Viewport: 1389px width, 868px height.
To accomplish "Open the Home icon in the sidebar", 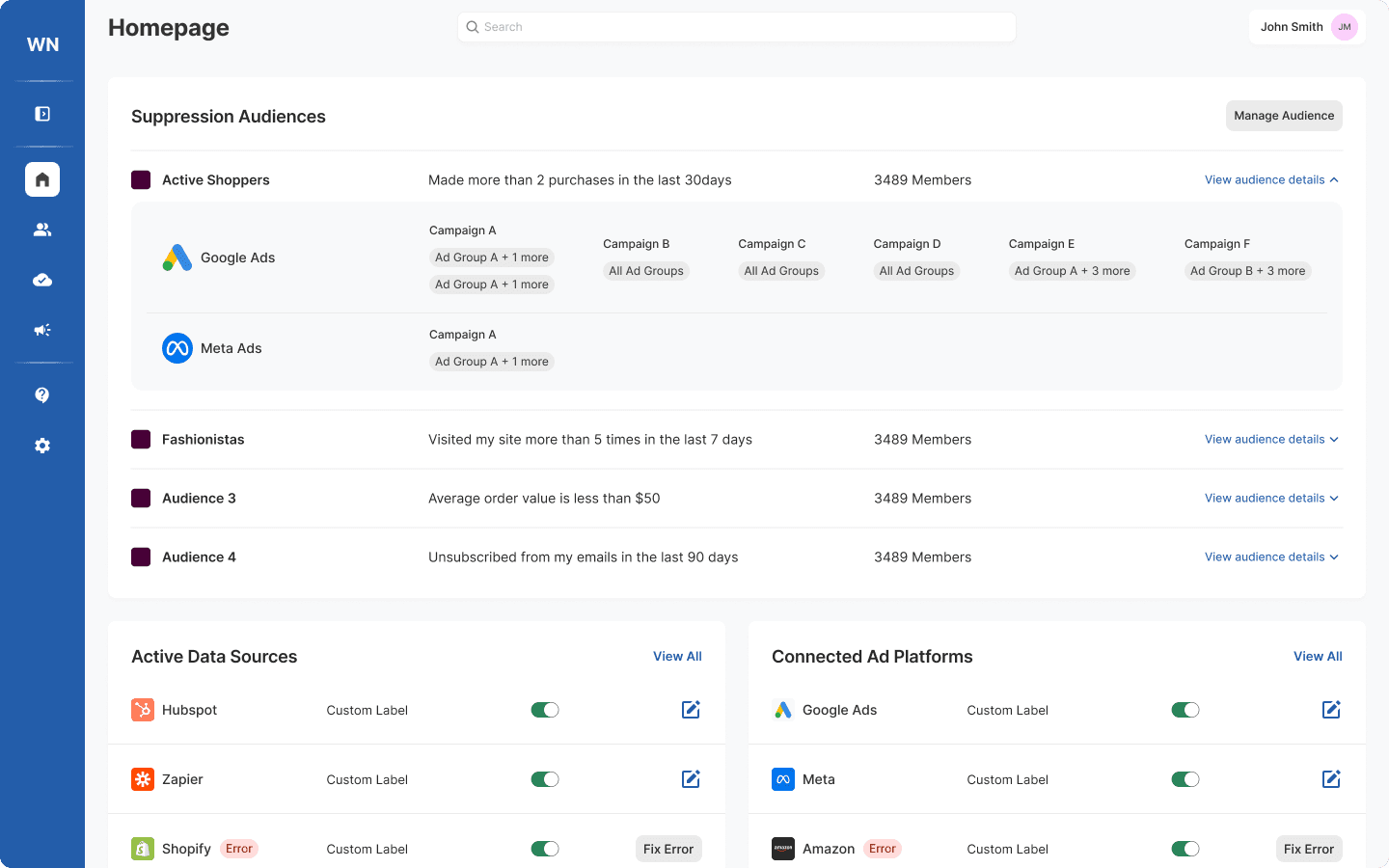I will (42, 179).
